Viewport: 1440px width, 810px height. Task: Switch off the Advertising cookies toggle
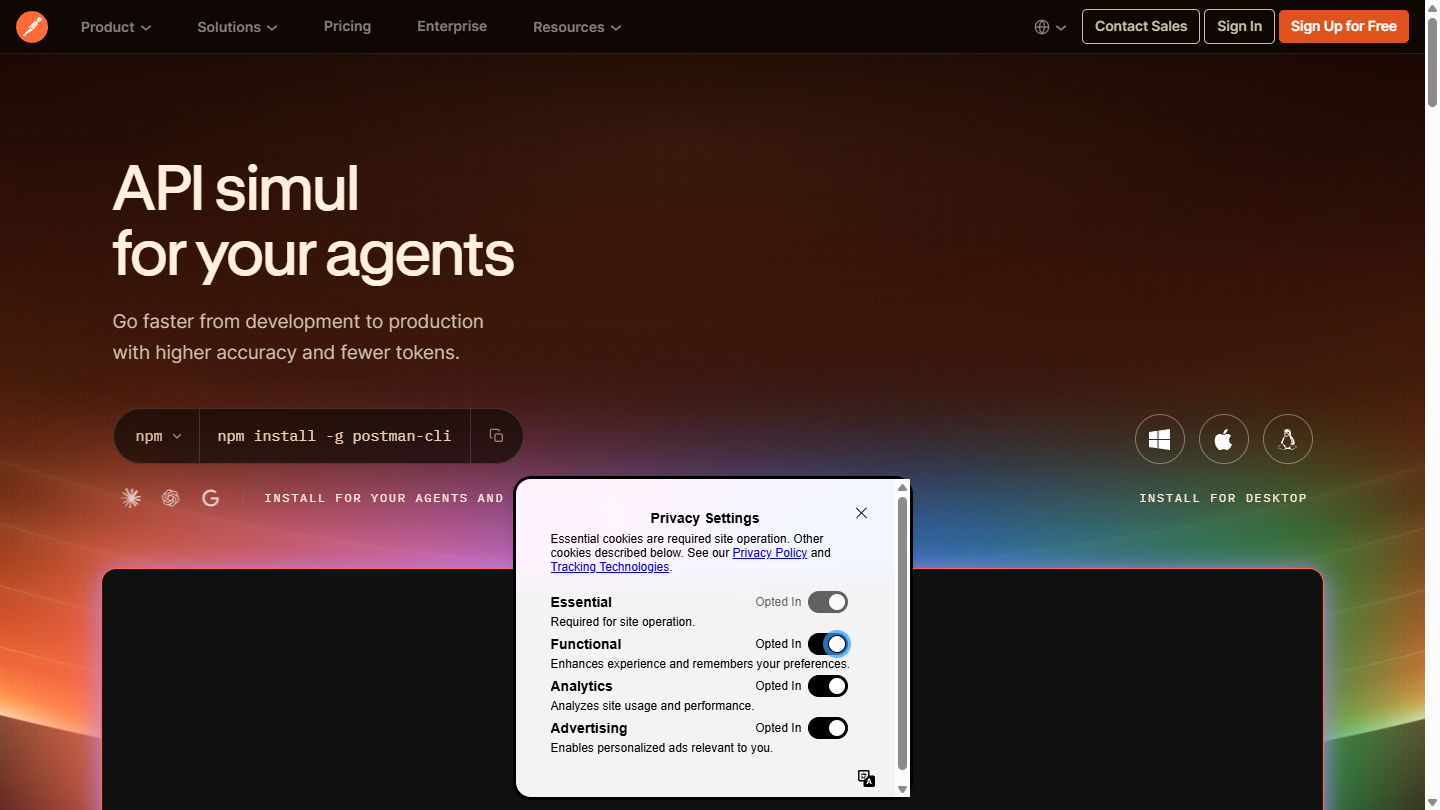(x=828, y=728)
